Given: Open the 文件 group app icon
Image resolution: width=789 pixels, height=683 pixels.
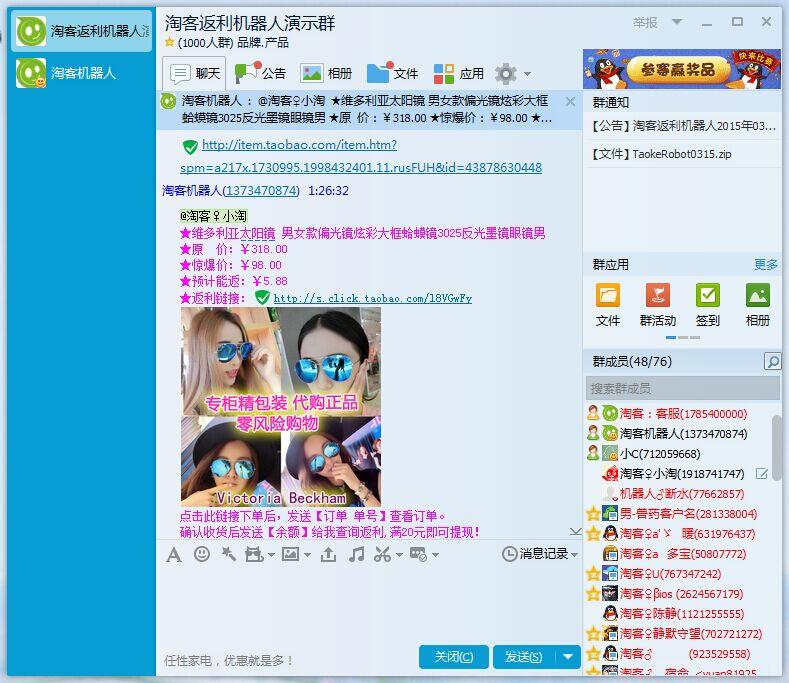Looking at the screenshot, I should (x=607, y=305).
